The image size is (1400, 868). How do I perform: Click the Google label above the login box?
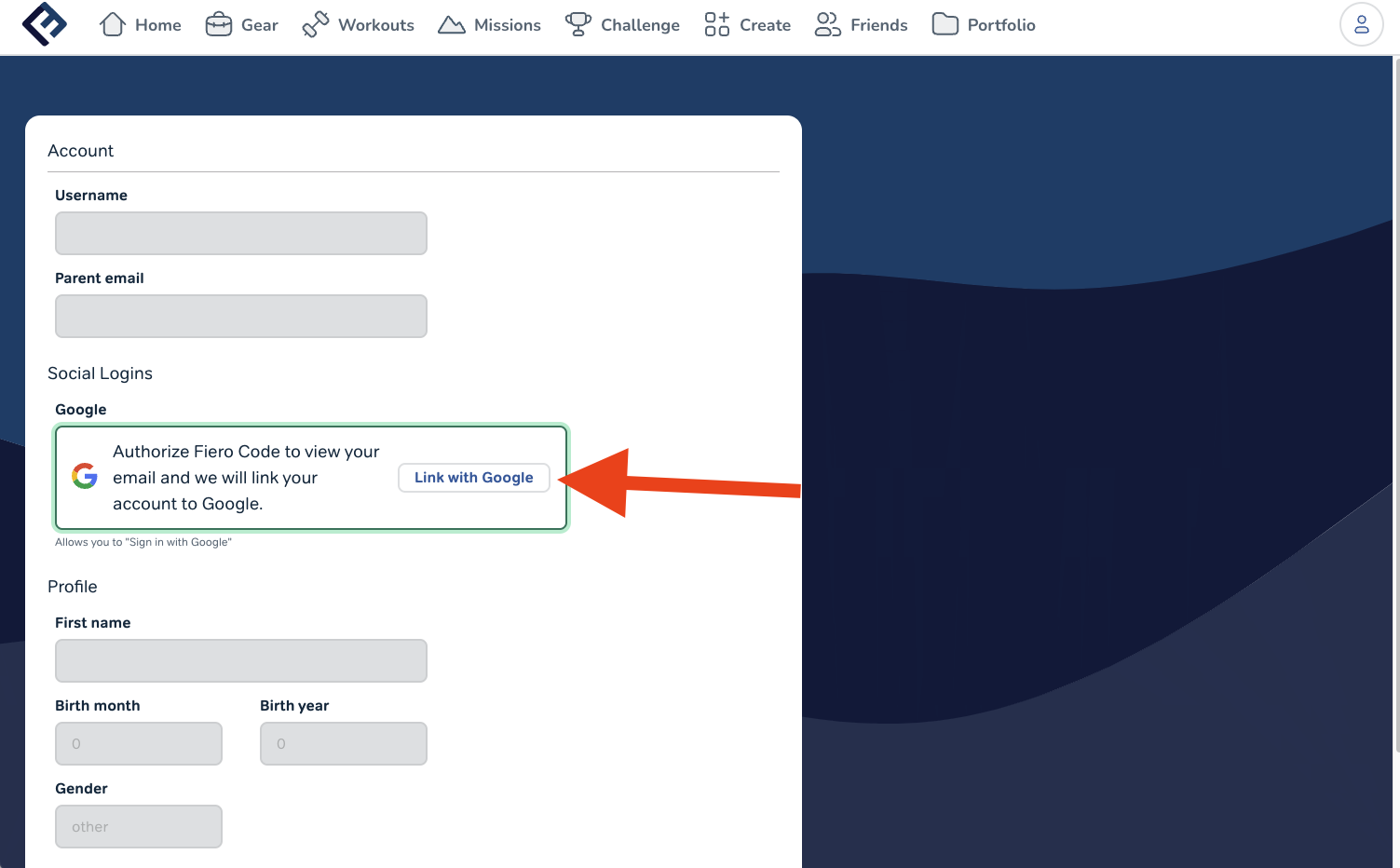pyautogui.click(x=81, y=410)
